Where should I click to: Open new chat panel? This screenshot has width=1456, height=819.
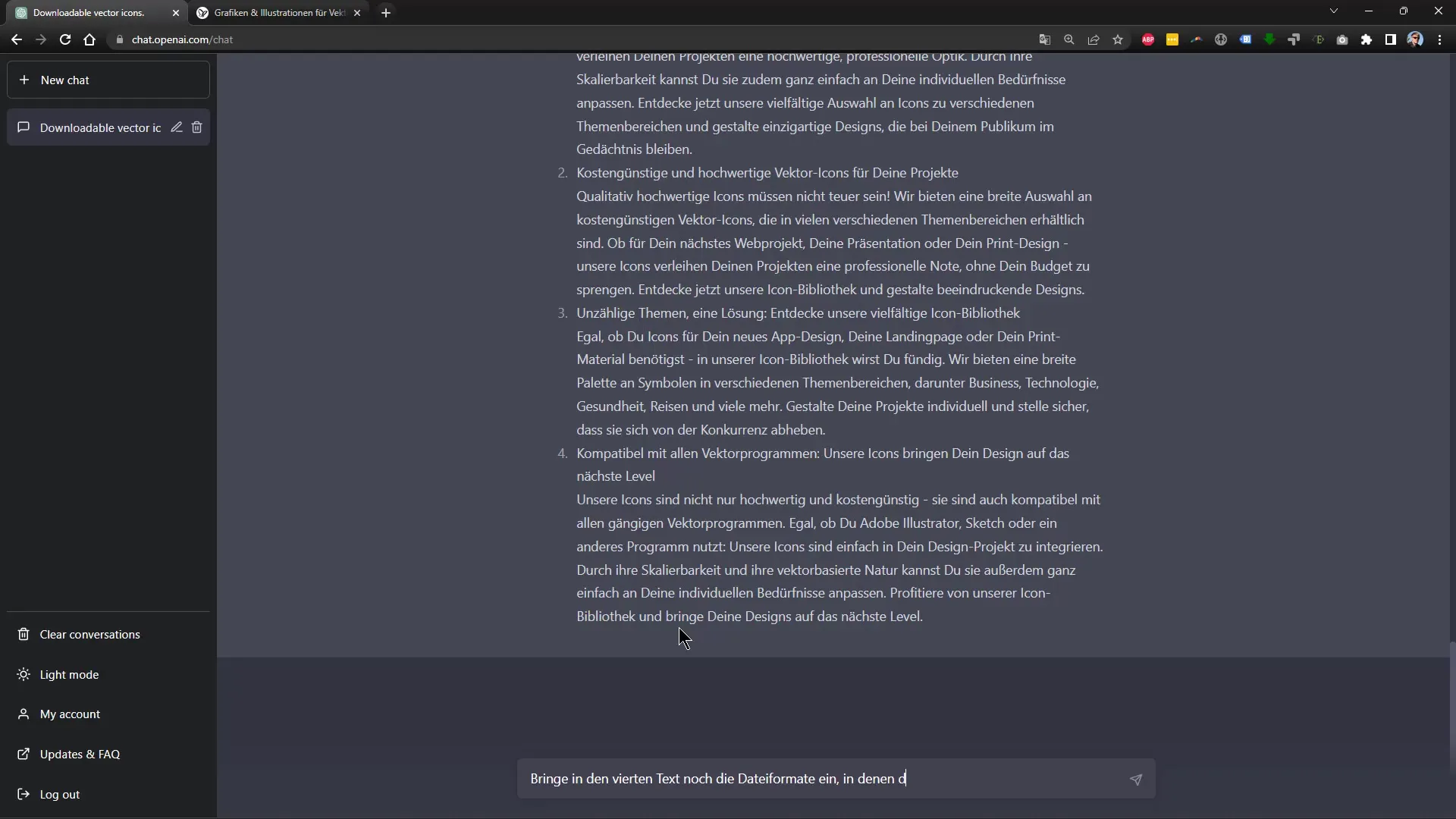109,80
